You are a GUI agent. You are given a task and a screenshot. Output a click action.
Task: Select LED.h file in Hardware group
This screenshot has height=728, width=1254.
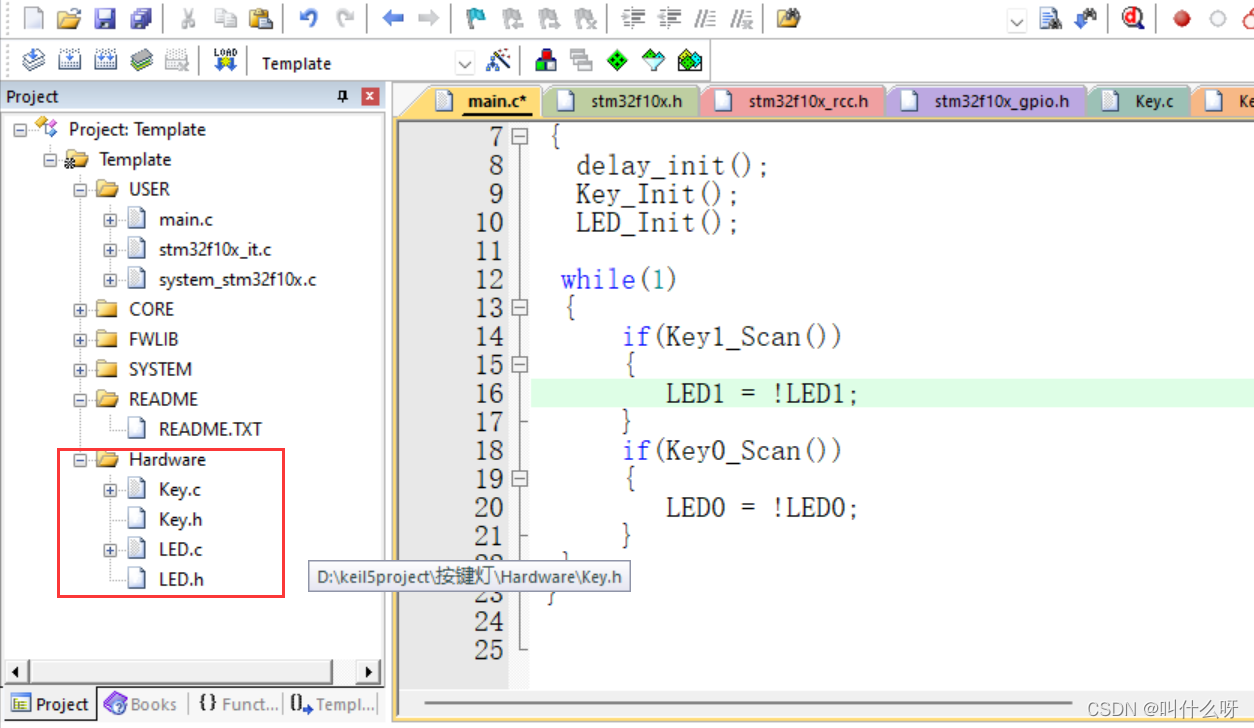(181, 579)
